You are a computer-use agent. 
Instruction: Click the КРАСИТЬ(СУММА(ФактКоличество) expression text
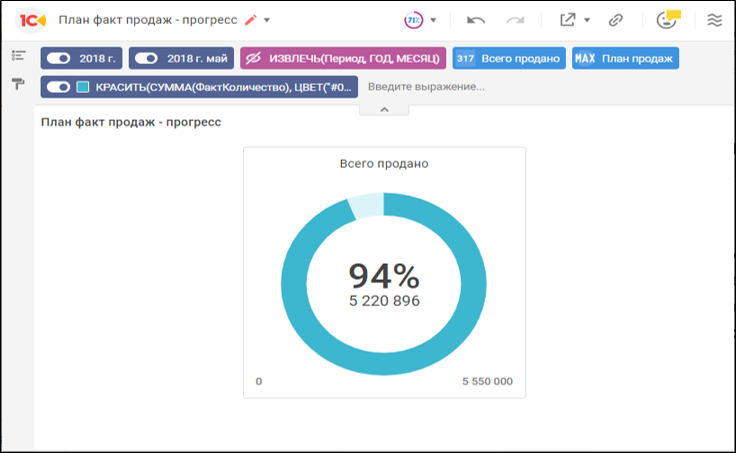click(223, 87)
